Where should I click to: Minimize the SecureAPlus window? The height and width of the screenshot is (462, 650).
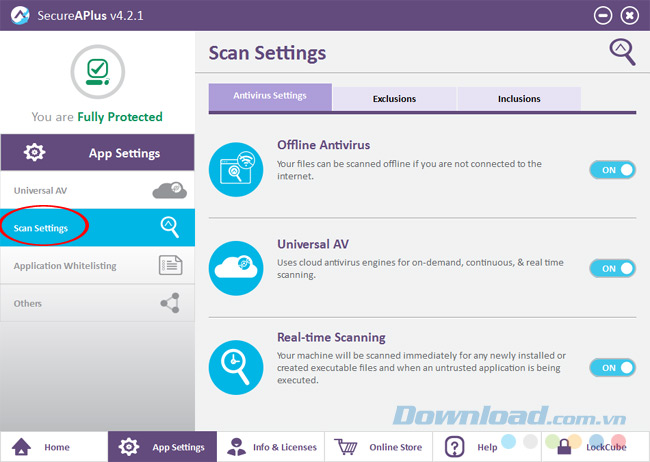tap(603, 16)
